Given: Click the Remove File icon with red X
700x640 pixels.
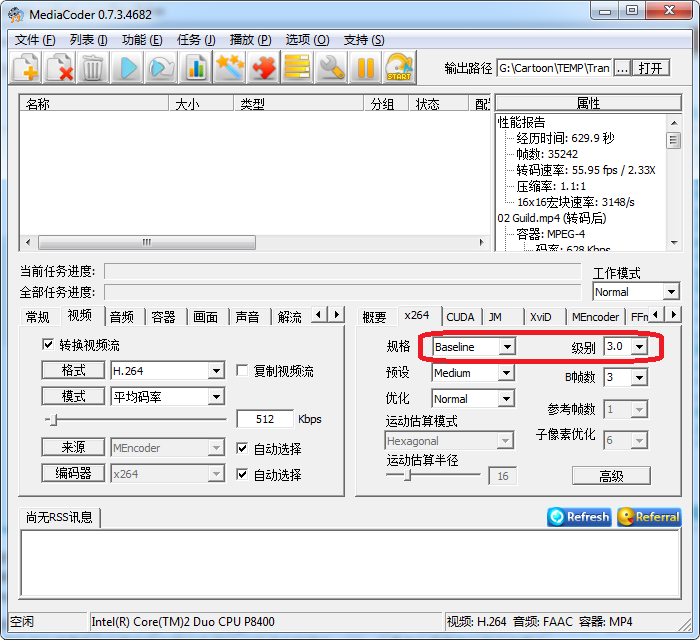Looking at the screenshot, I should click(x=60, y=68).
